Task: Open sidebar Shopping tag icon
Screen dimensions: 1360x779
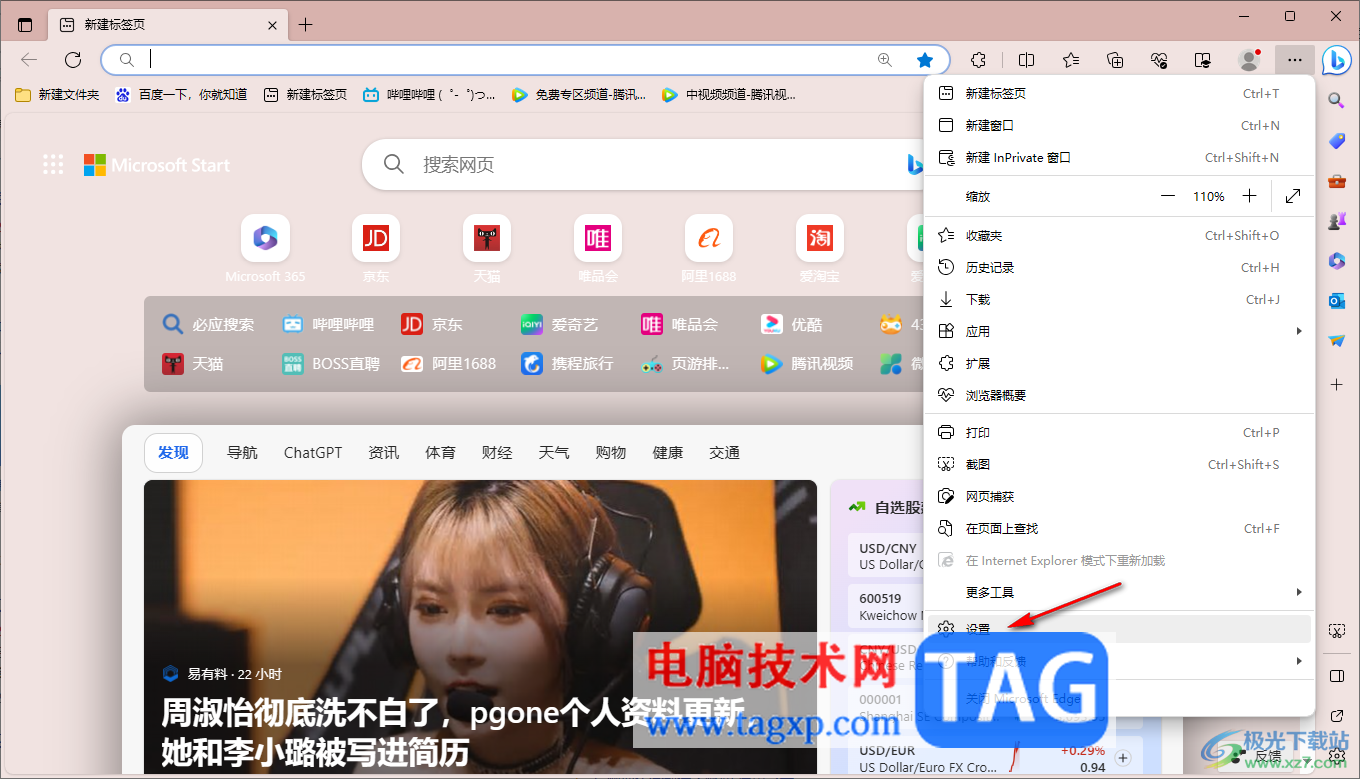Action: 1336,141
